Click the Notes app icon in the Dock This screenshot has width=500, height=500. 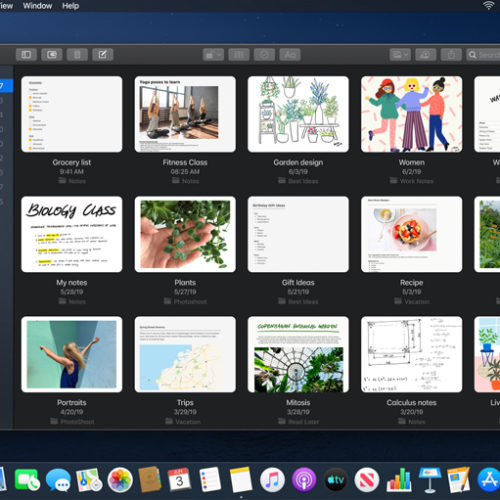(241, 480)
